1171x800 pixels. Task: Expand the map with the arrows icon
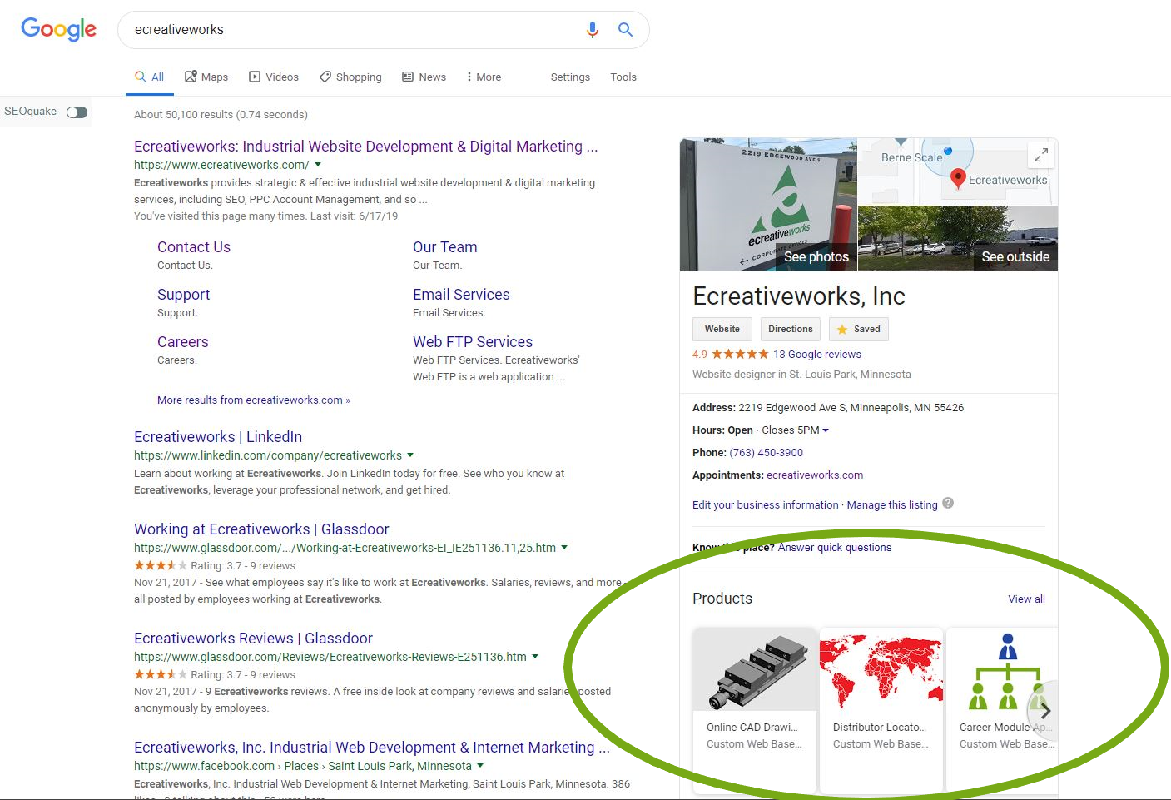click(1040, 155)
